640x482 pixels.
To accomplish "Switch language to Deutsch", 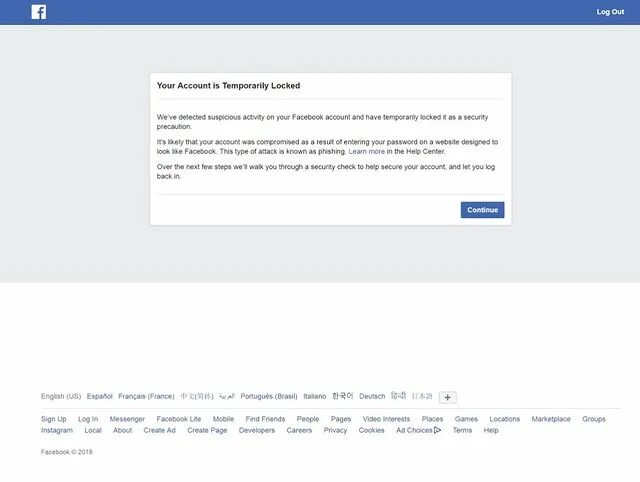I will click(372, 396).
